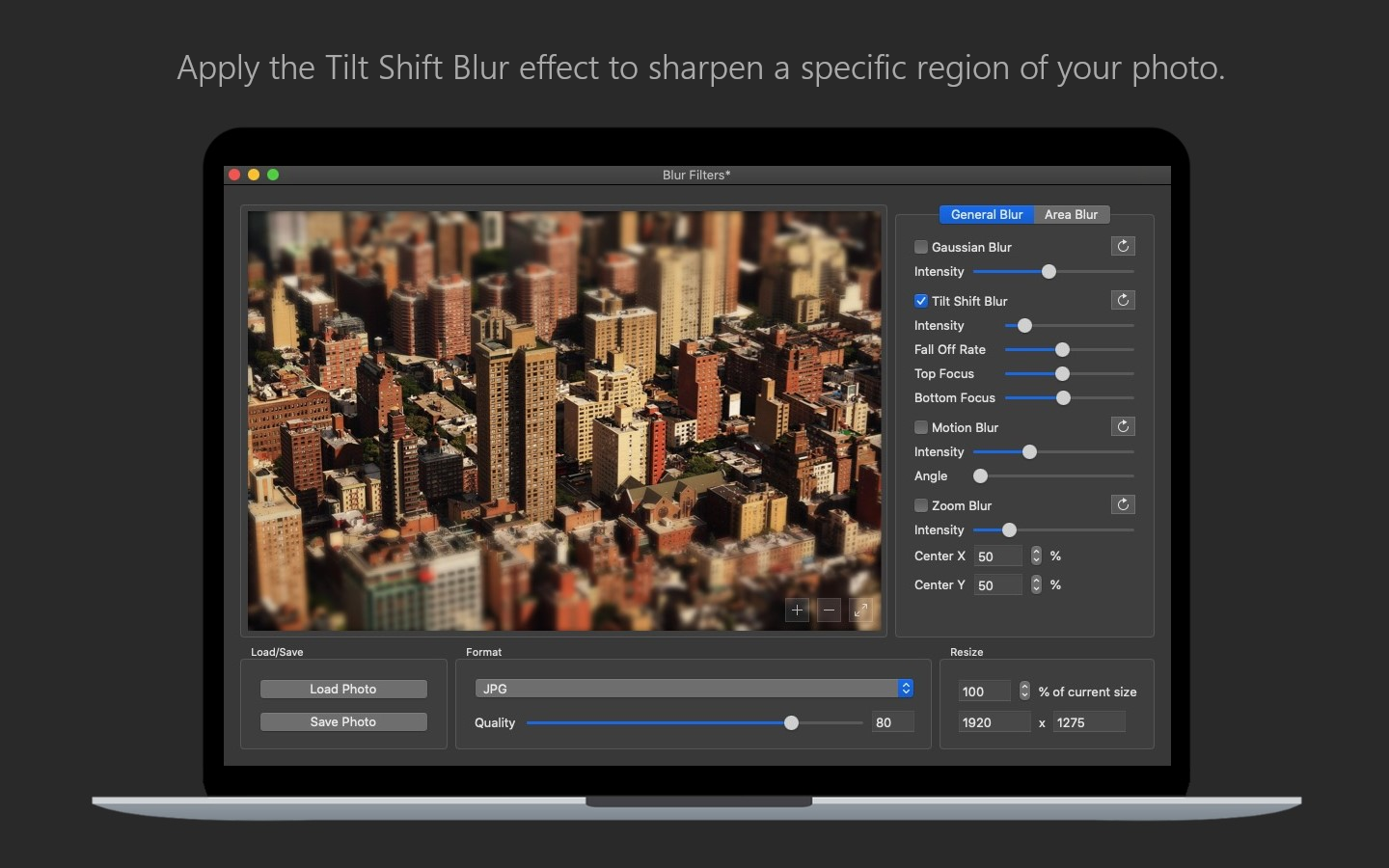Select the General Blur tab
The width and height of the screenshot is (1389, 868).
pos(987,214)
